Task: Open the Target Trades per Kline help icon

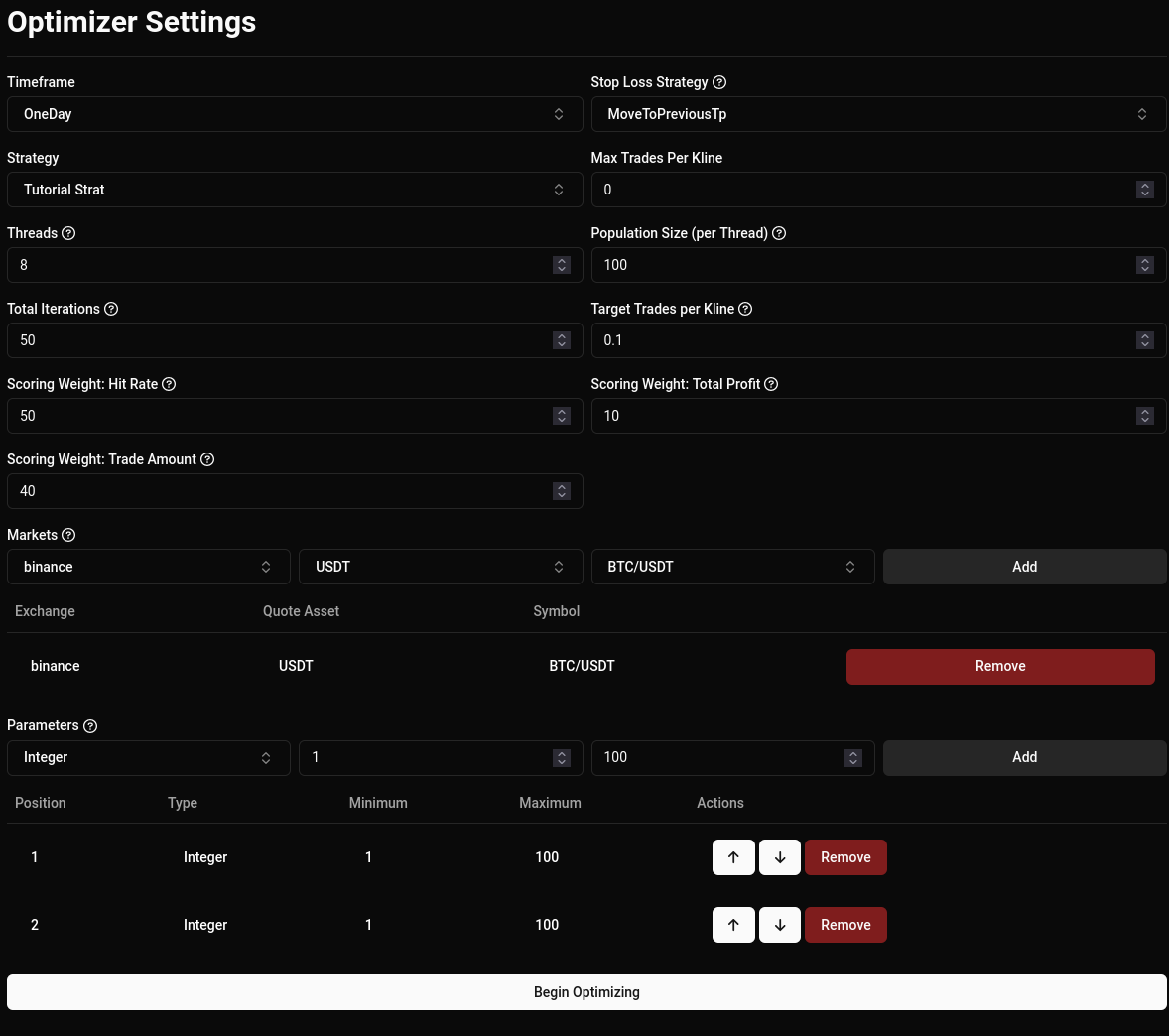Action: pyautogui.click(x=745, y=309)
